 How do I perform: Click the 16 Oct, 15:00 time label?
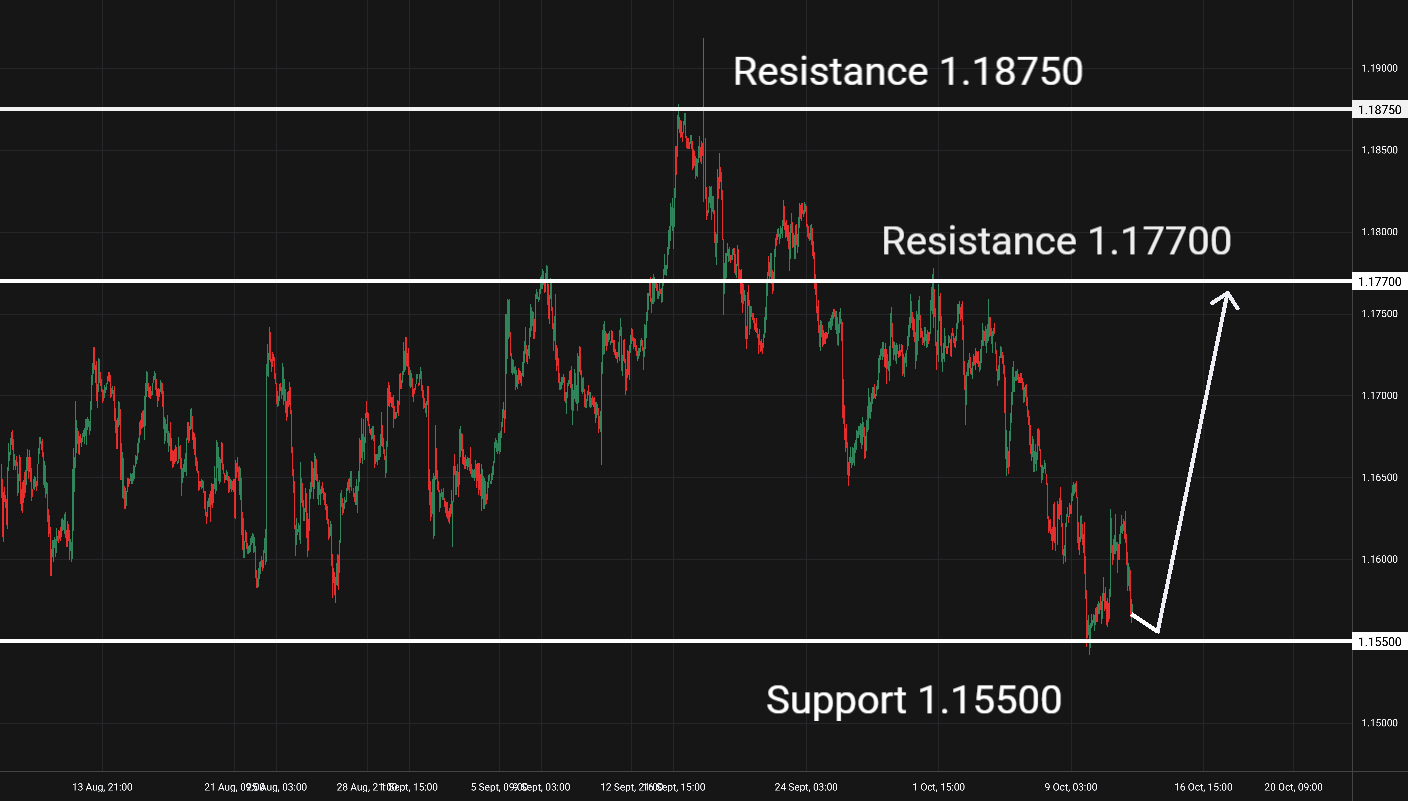coord(1203,787)
